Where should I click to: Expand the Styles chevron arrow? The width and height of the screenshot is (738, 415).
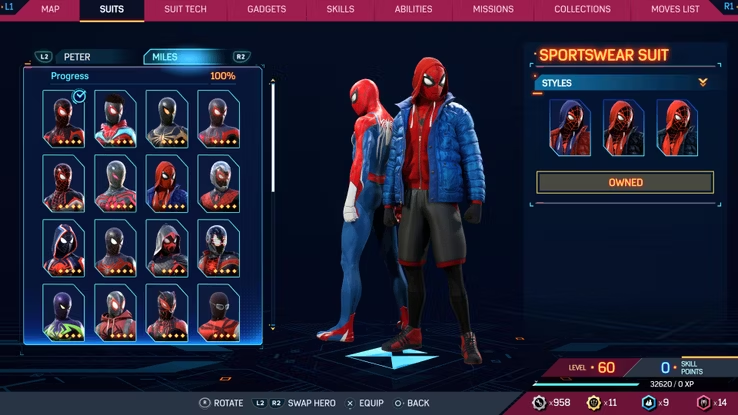point(703,83)
